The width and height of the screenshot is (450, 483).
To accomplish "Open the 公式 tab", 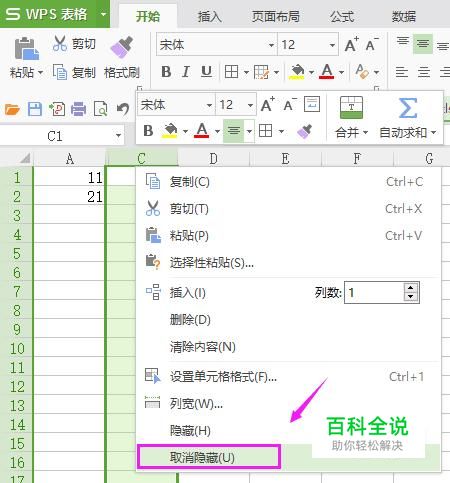I will [342, 16].
